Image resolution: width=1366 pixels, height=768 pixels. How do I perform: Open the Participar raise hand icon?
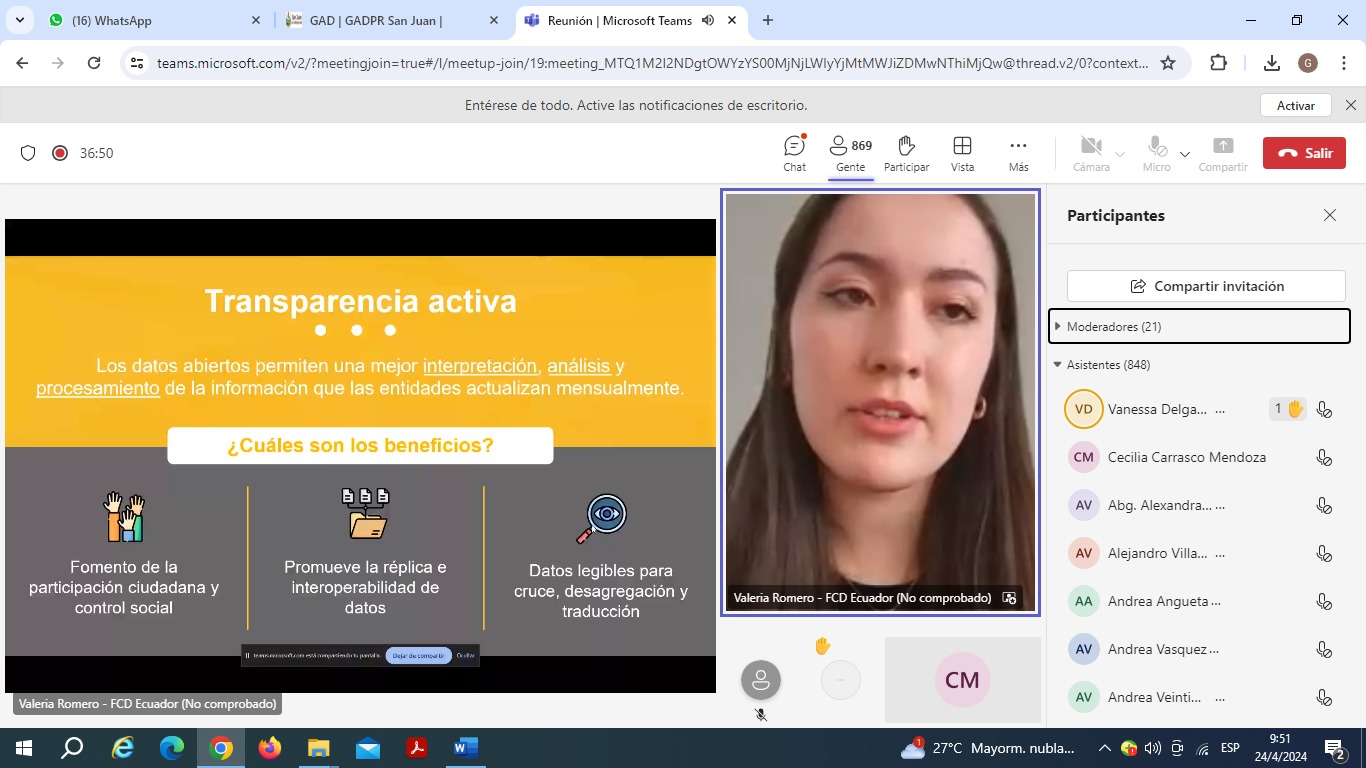point(906,147)
